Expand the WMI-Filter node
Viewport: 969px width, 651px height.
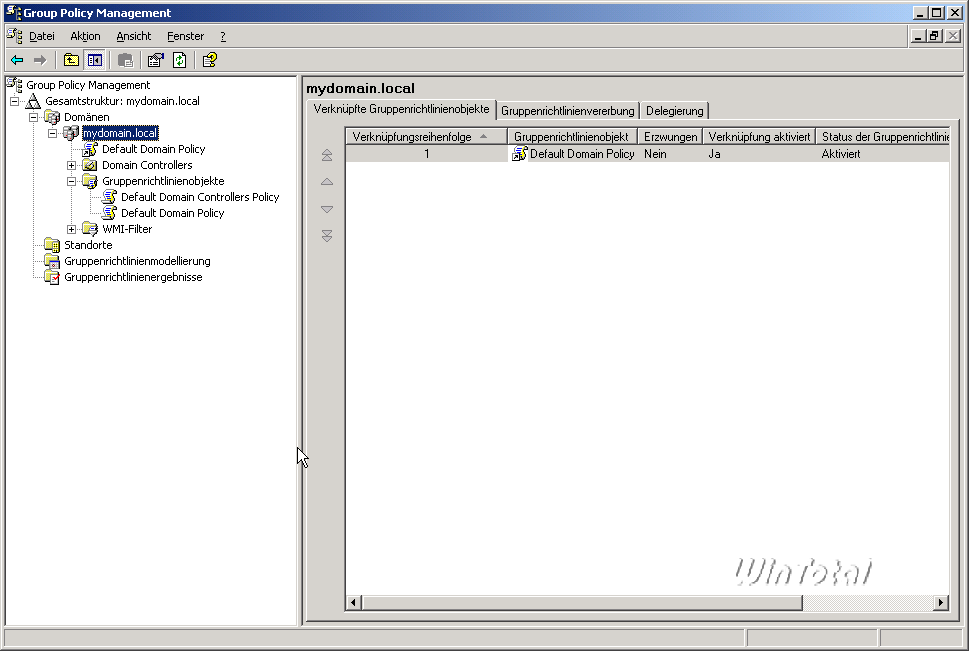point(72,229)
